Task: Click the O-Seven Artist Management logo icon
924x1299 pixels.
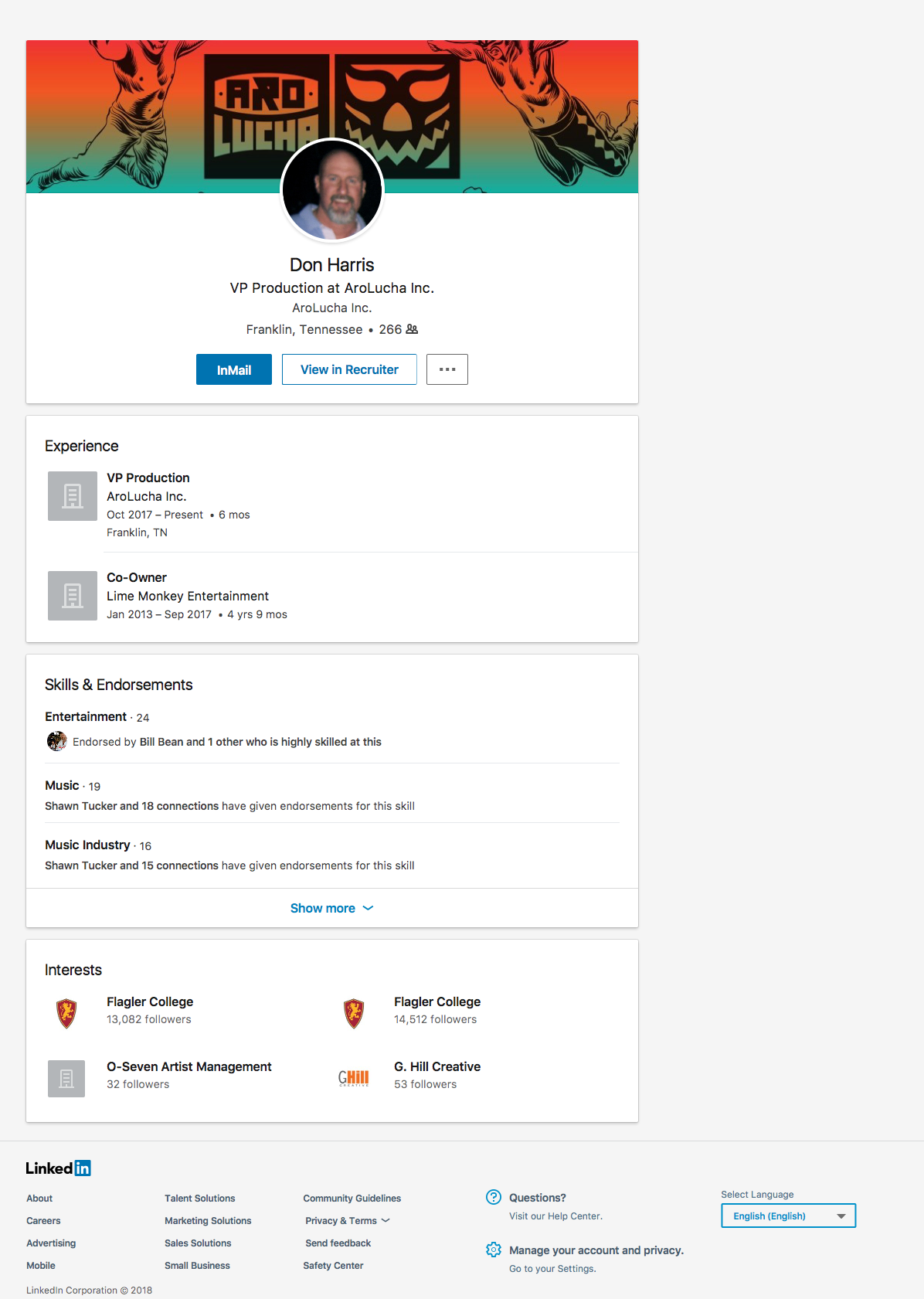Action: tap(66, 1078)
